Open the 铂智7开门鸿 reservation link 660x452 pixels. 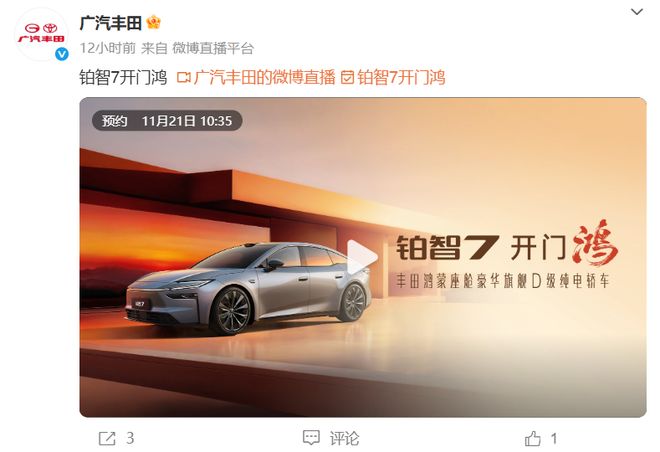point(401,78)
